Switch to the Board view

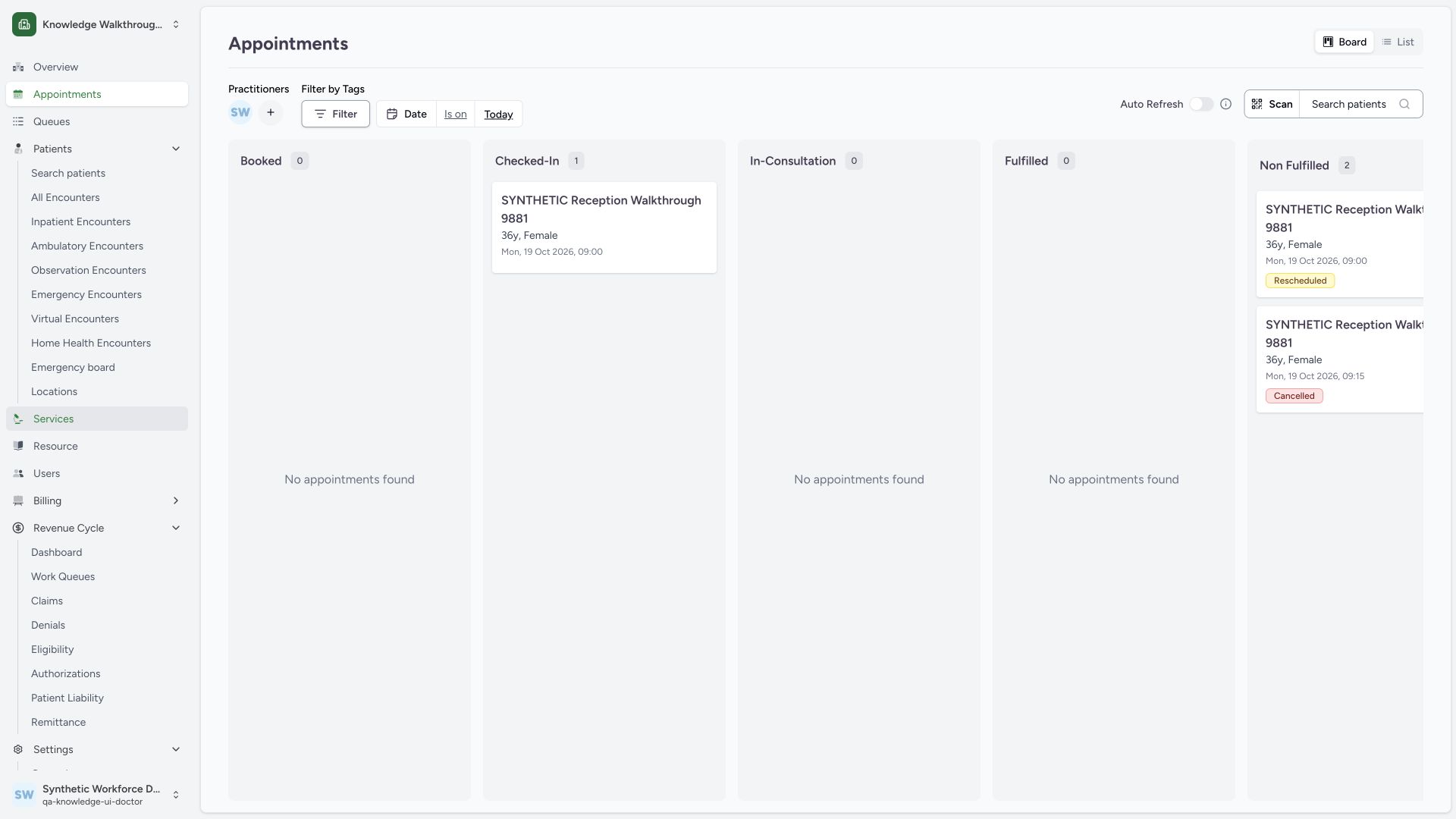[x=1345, y=42]
